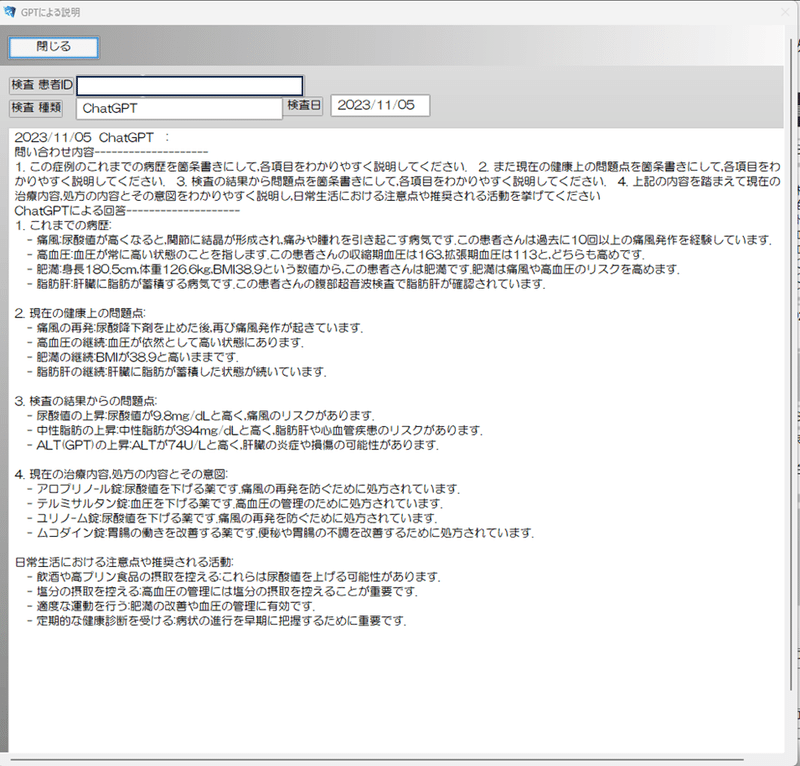Focus the 検査 患者ID input field

pos(189,86)
